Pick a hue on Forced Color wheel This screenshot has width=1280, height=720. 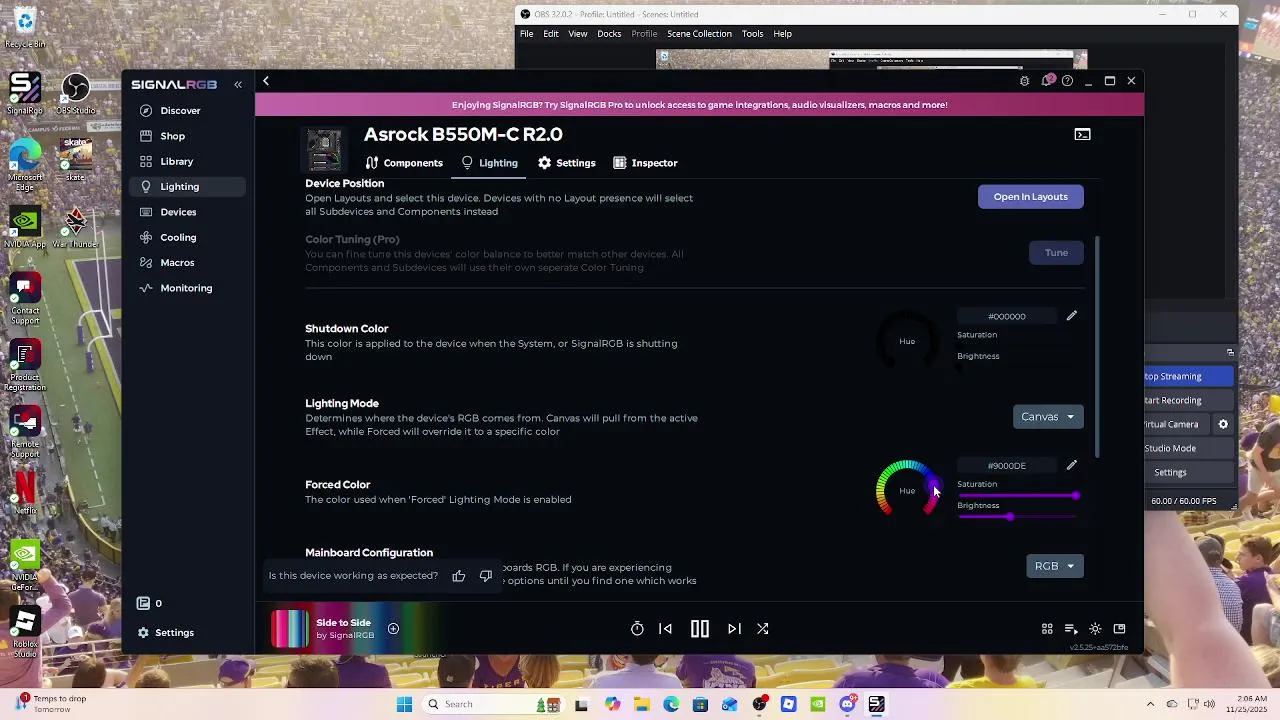pyautogui.click(x=907, y=490)
